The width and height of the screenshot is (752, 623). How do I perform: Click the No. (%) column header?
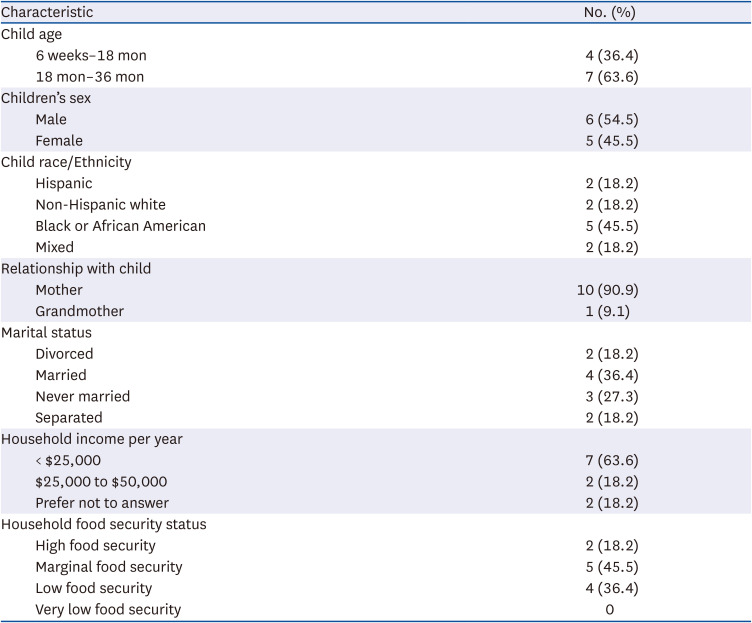coord(609,13)
